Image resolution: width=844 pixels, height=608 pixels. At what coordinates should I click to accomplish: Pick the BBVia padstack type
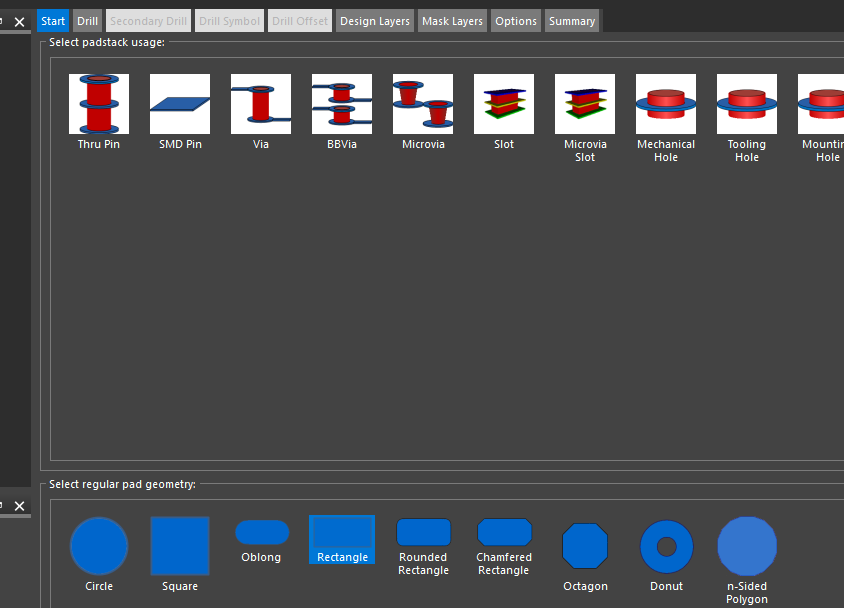[x=342, y=104]
